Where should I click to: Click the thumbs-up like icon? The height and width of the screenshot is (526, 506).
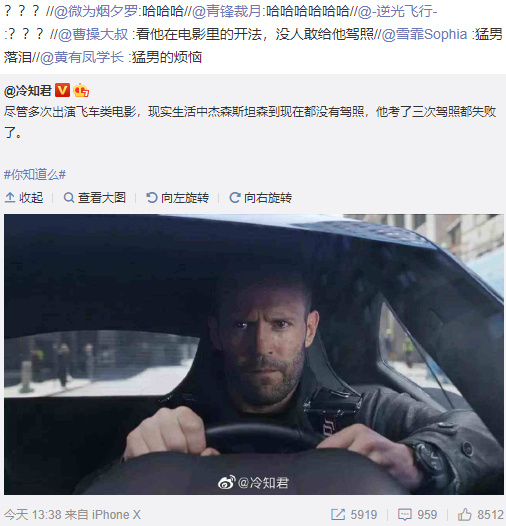(465, 514)
